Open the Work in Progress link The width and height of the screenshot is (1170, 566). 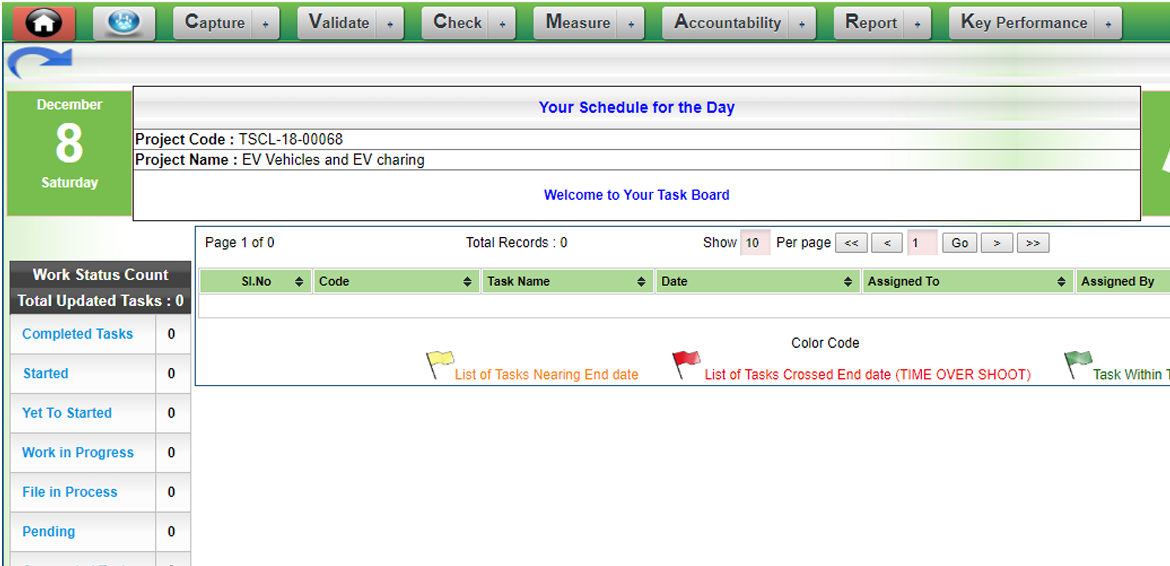point(77,452)
